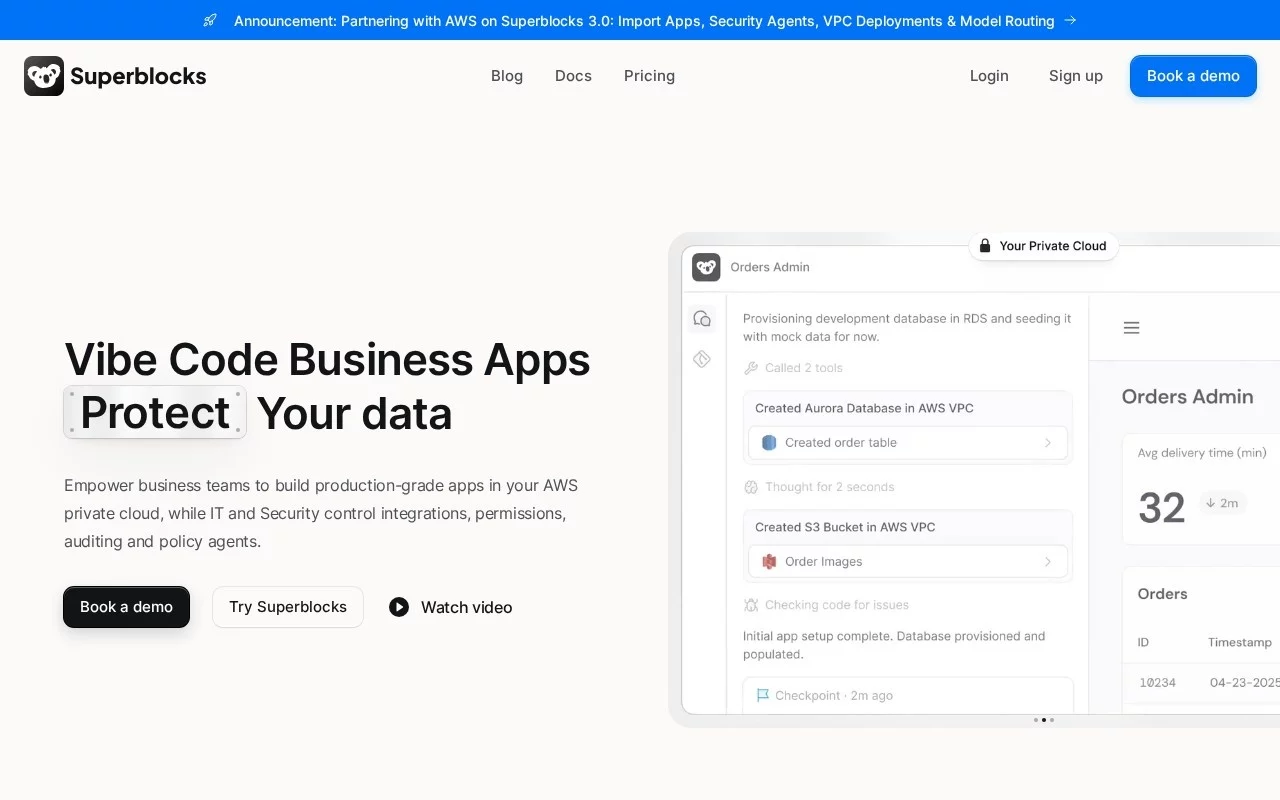Click the Protect highlighted word in headline
1280x800 pixels.
(155, 413)
